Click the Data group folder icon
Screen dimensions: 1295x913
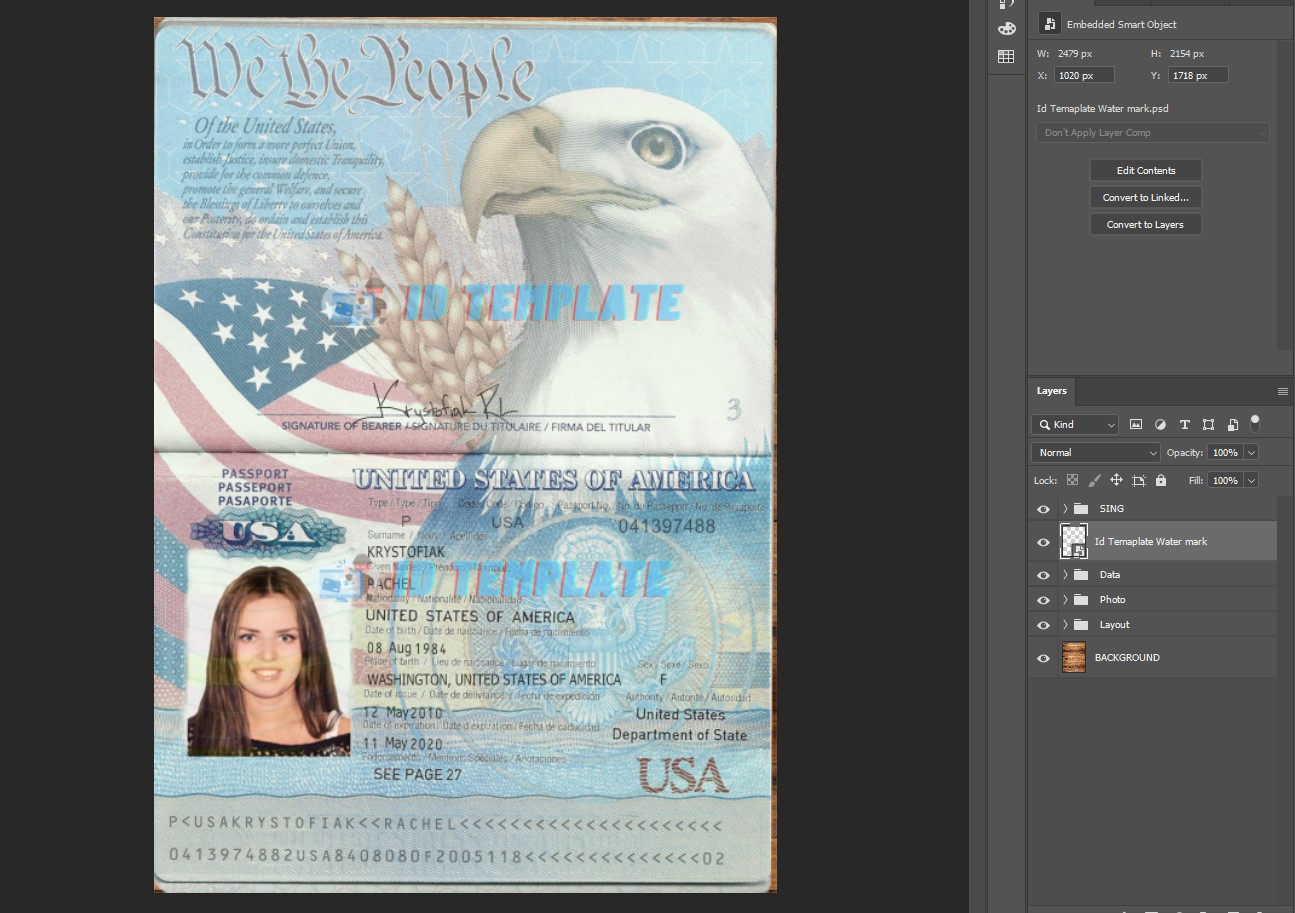pyautogui.click(x=1080, y=575)
